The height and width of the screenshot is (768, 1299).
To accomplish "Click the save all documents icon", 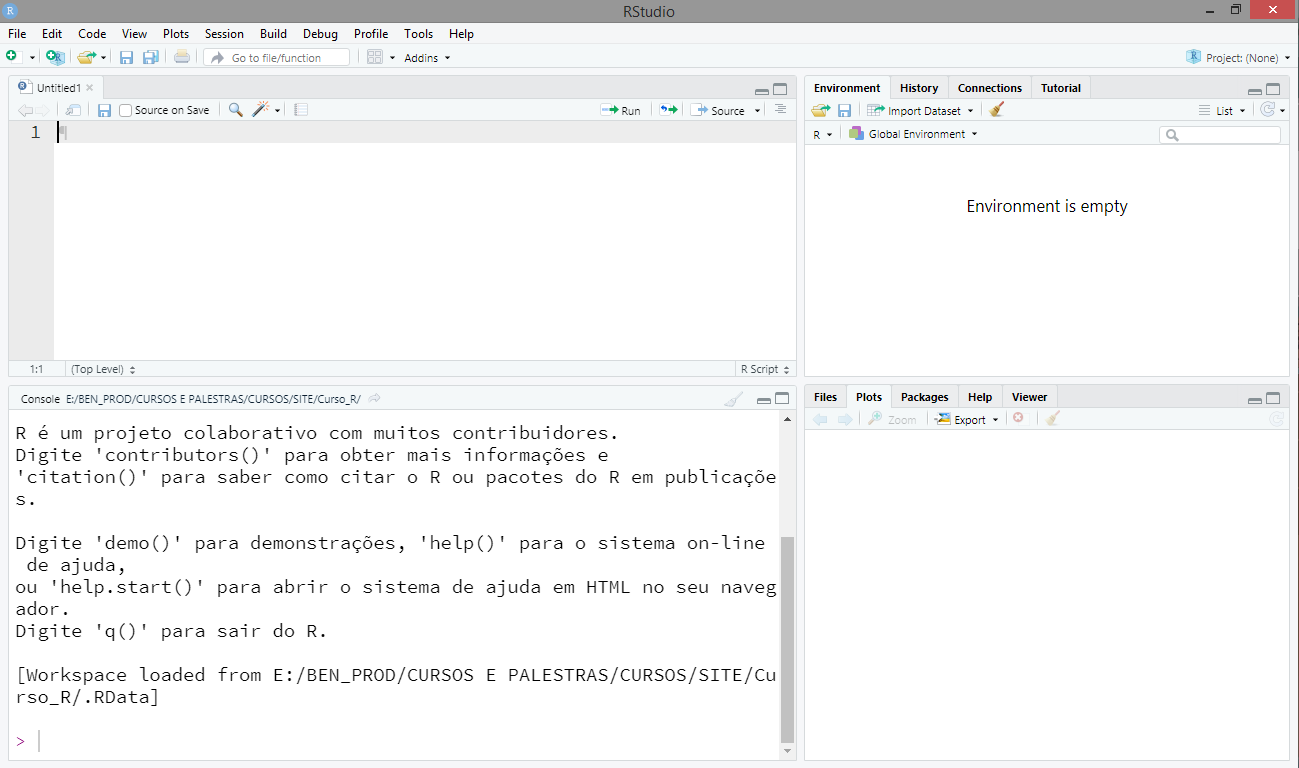I will 151,58.
